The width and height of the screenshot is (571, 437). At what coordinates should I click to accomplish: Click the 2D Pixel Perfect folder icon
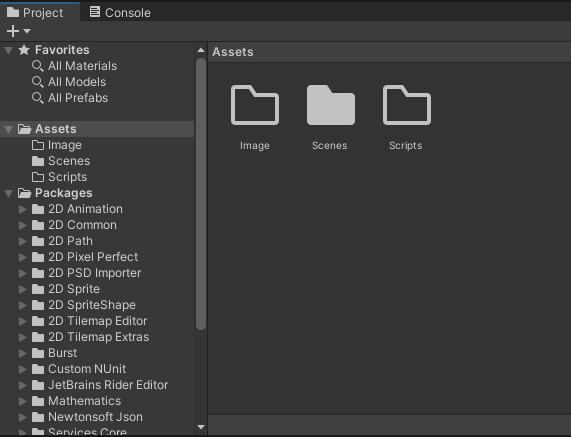coord(38,257)
